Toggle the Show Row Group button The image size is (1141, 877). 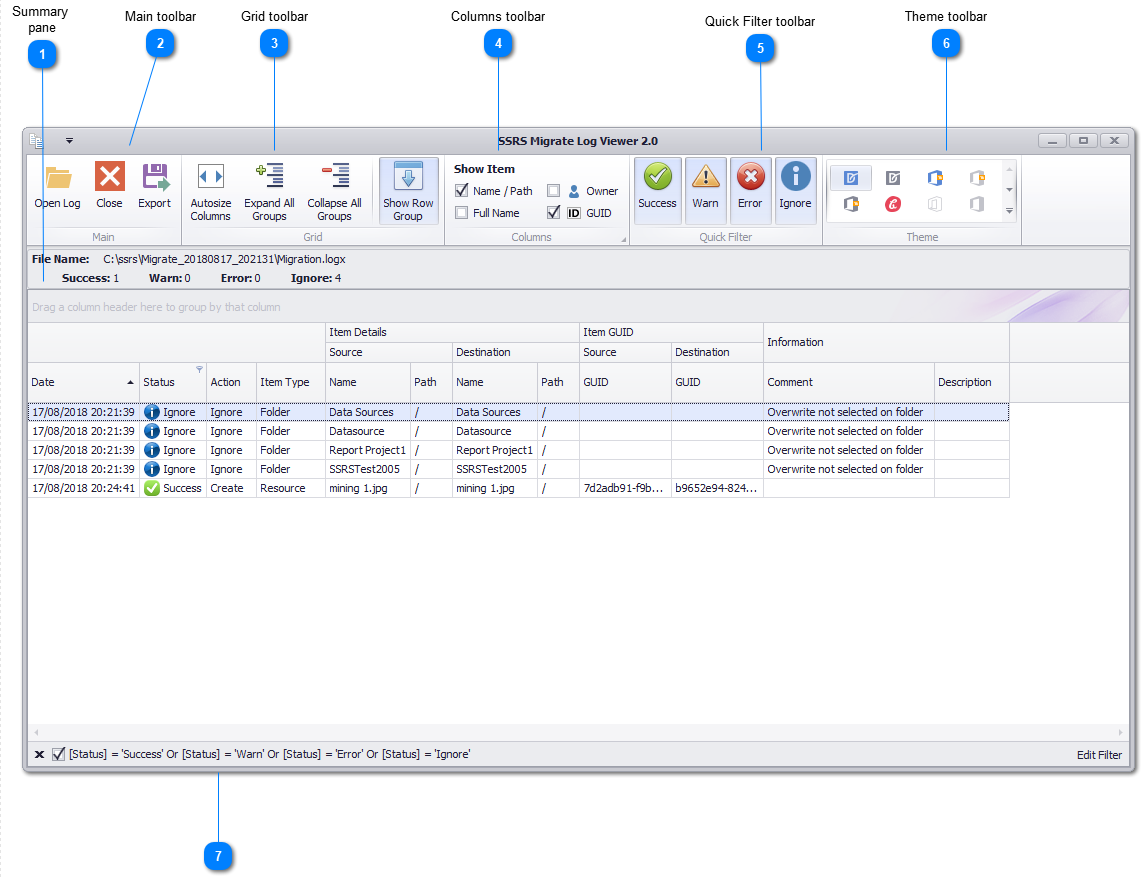(408, 191)
